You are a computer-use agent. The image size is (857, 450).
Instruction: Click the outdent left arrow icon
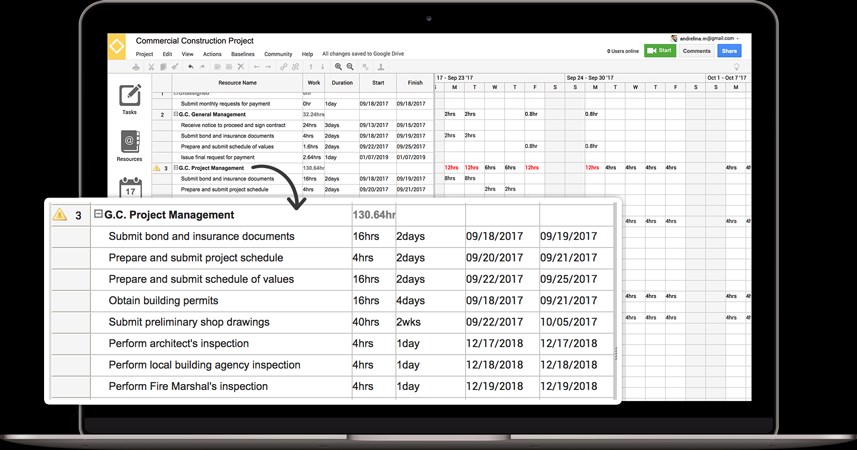(x=256, y=67)
